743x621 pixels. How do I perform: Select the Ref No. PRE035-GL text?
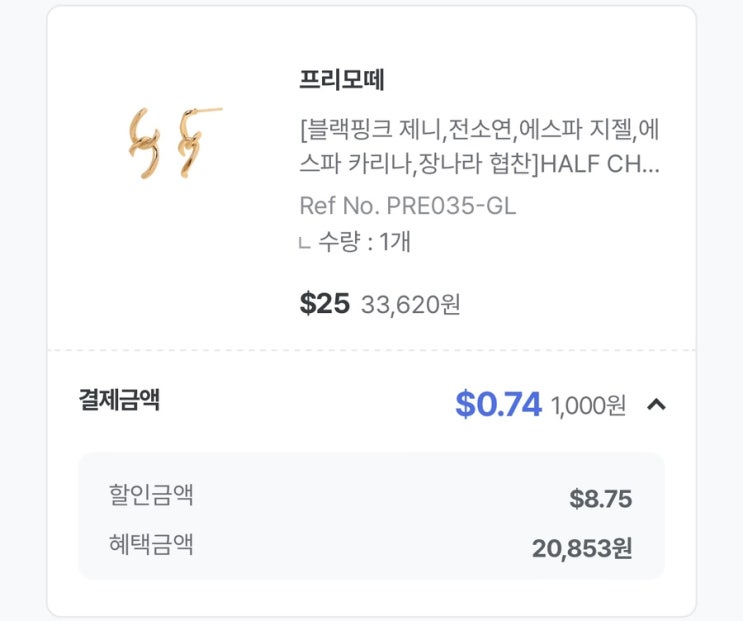coord(407,206)
